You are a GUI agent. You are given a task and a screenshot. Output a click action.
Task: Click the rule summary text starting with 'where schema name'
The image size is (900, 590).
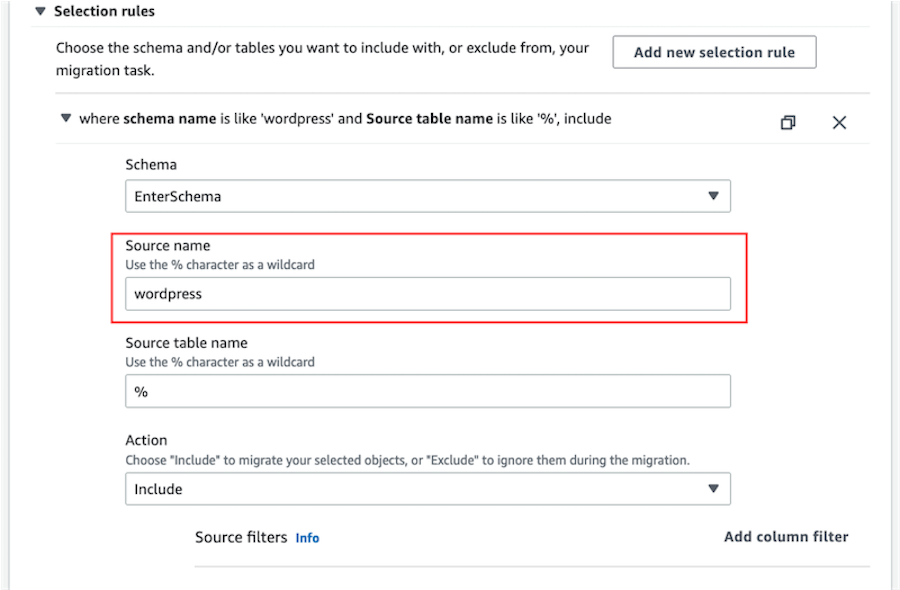coord(345,119)
